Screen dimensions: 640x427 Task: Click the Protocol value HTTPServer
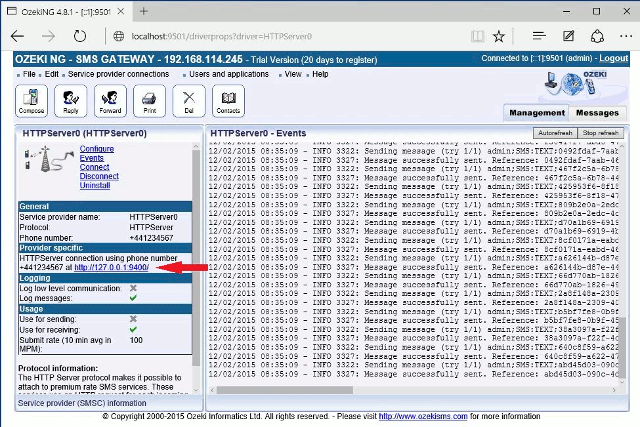pos(151,227)
